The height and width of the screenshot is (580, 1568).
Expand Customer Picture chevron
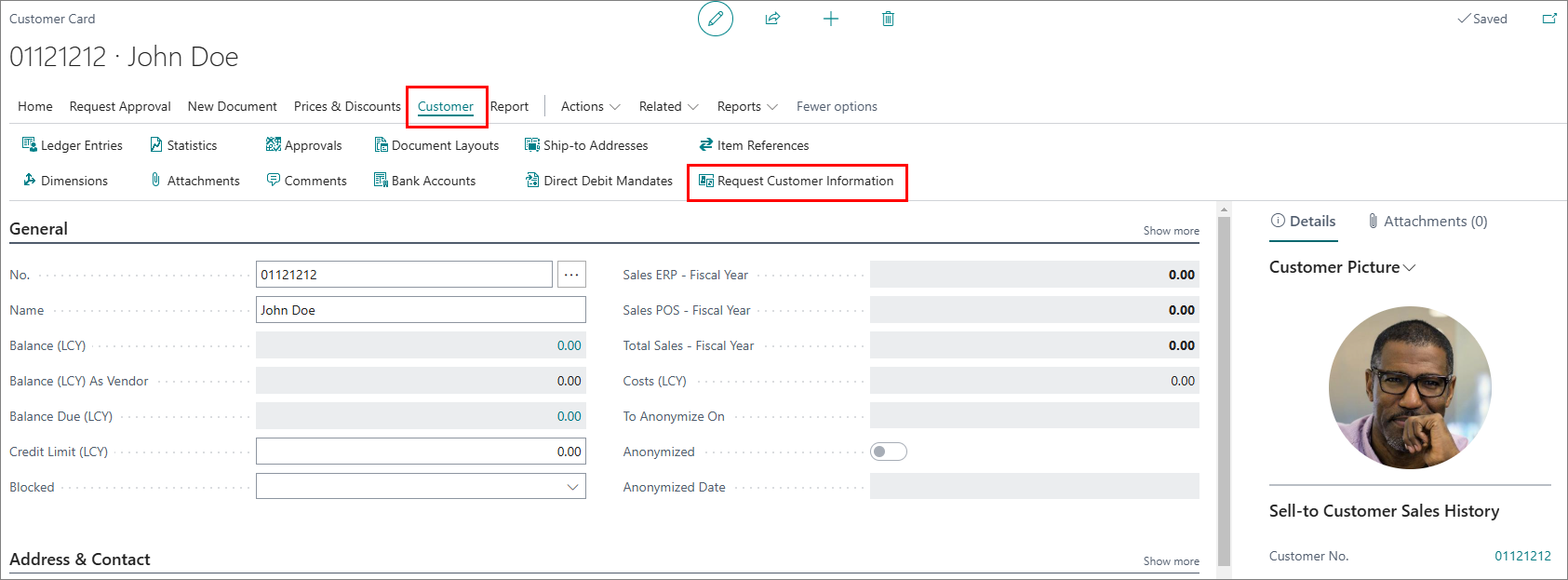point(1410,267)
